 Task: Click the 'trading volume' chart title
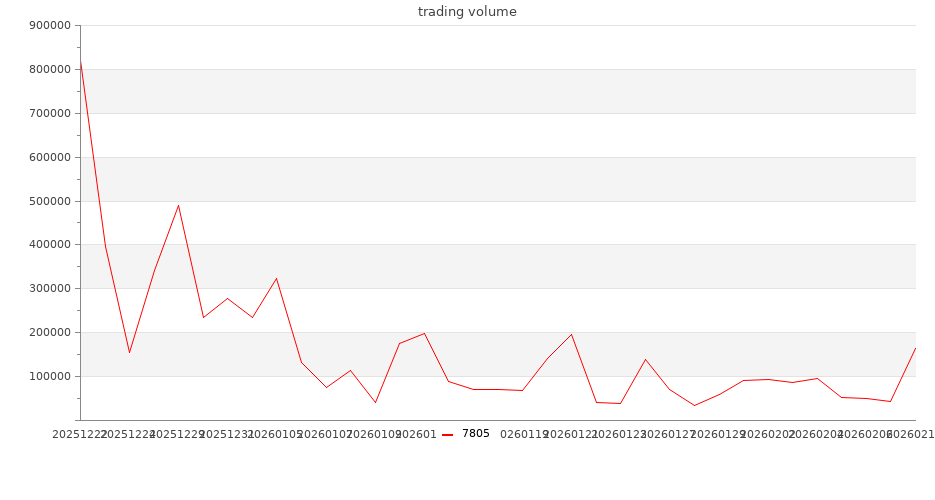click(467, 12)
